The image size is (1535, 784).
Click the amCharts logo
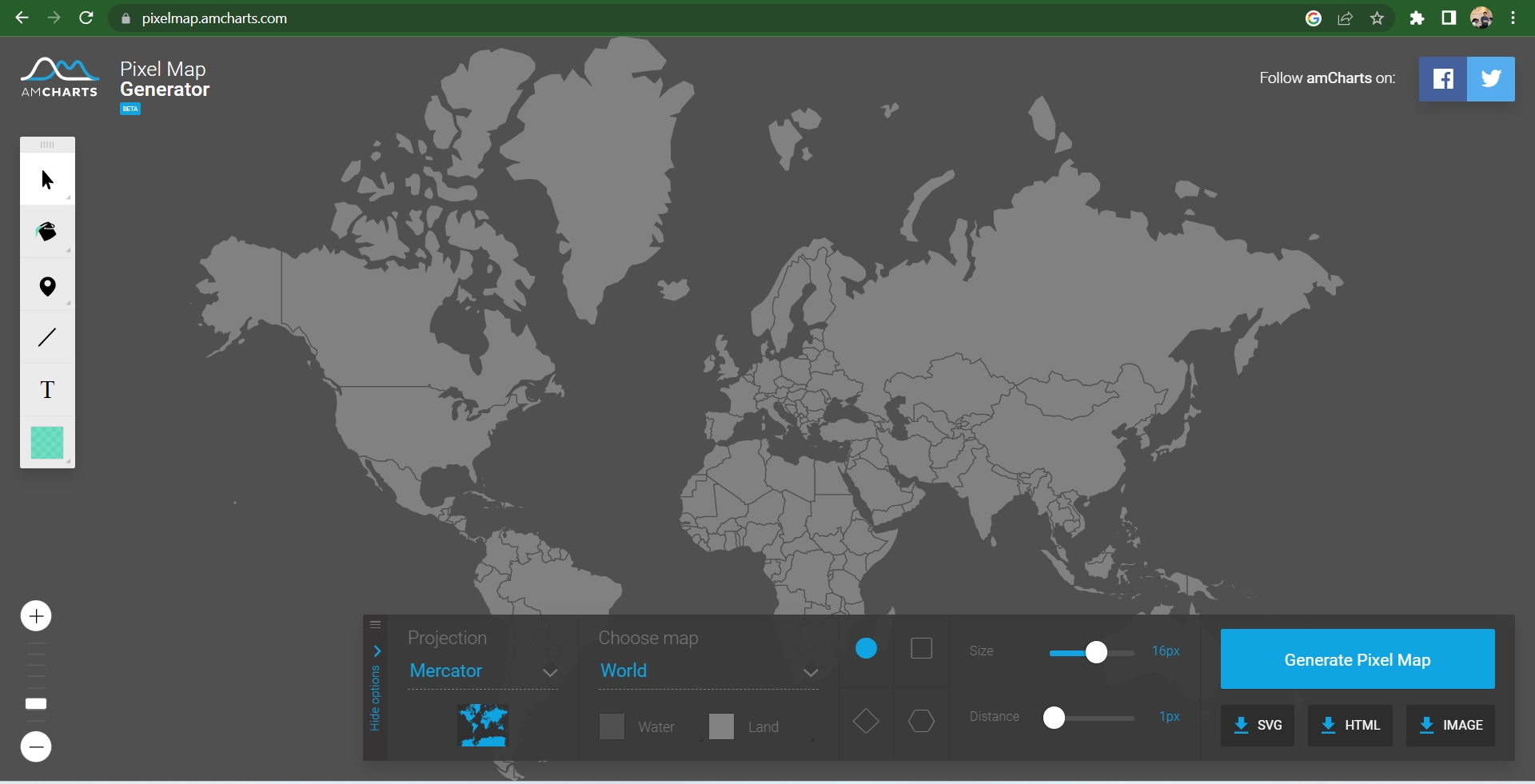pos(59,78)
